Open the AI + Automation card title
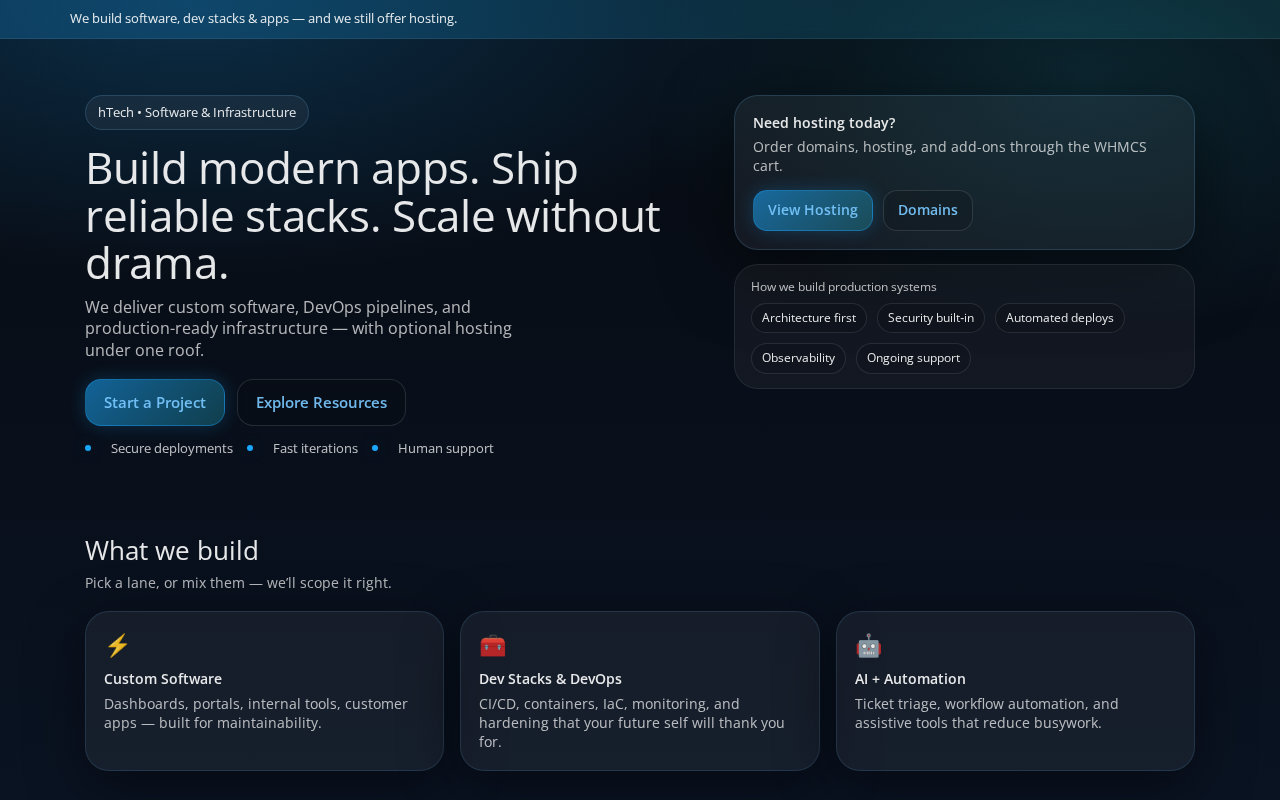1280x800 pixels. pos(910,679)
